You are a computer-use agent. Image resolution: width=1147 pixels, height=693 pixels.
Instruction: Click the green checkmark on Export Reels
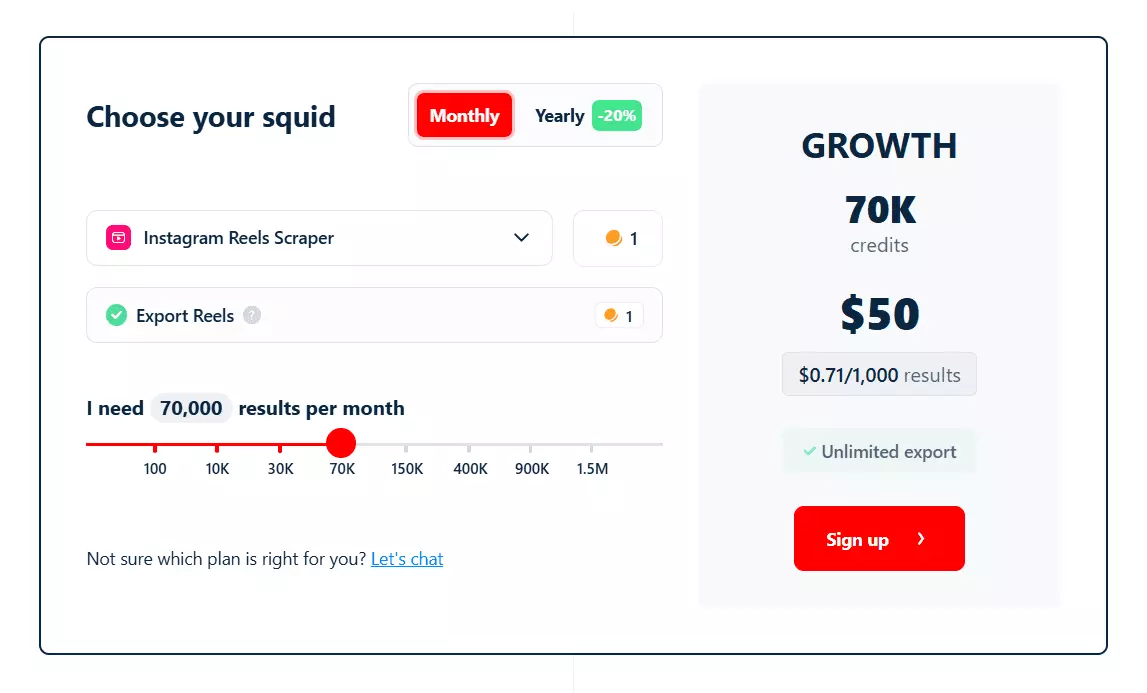click(116, 315)
